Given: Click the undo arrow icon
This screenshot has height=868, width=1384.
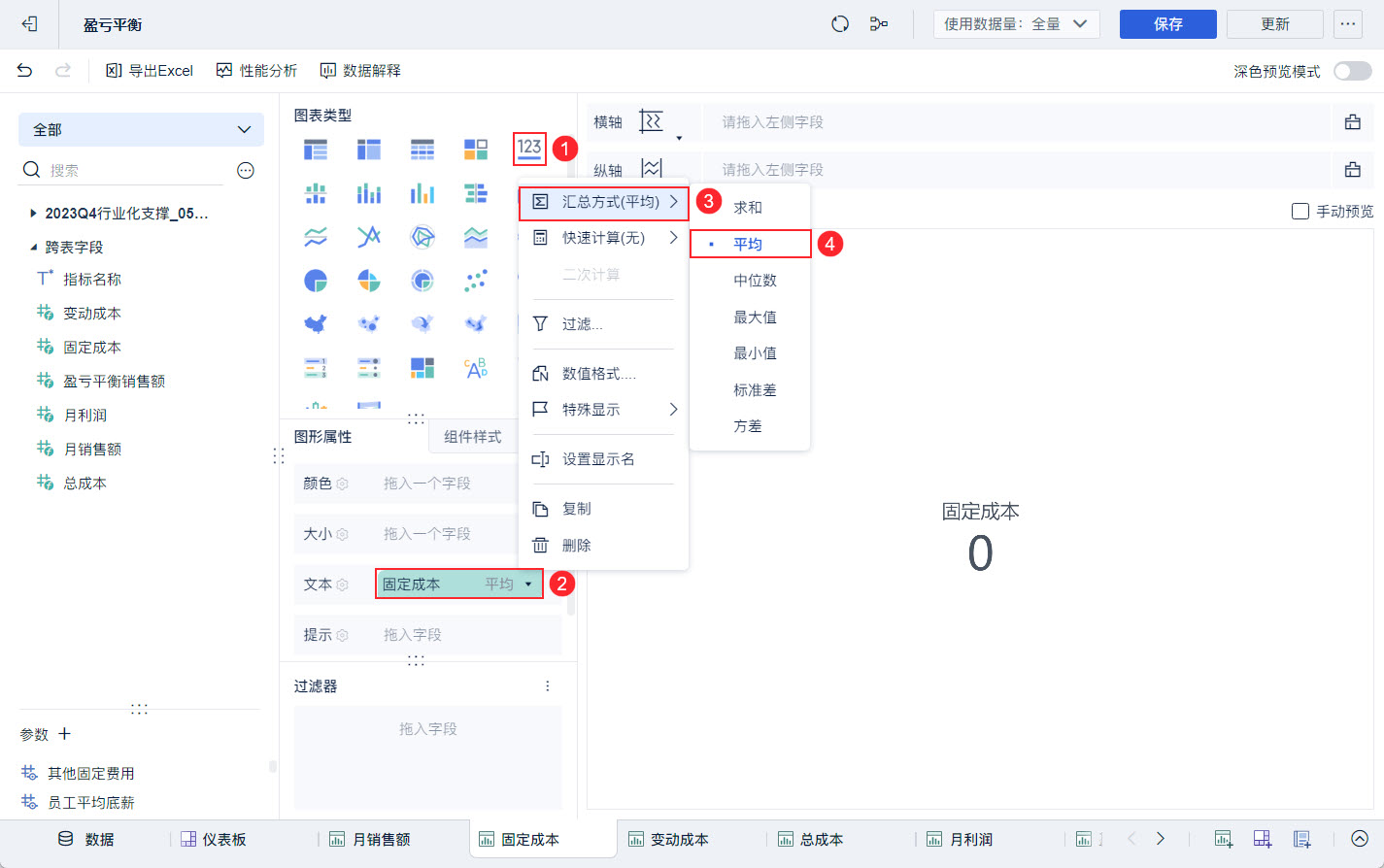Looking at the screenshot, I should (x=25, y=71).
